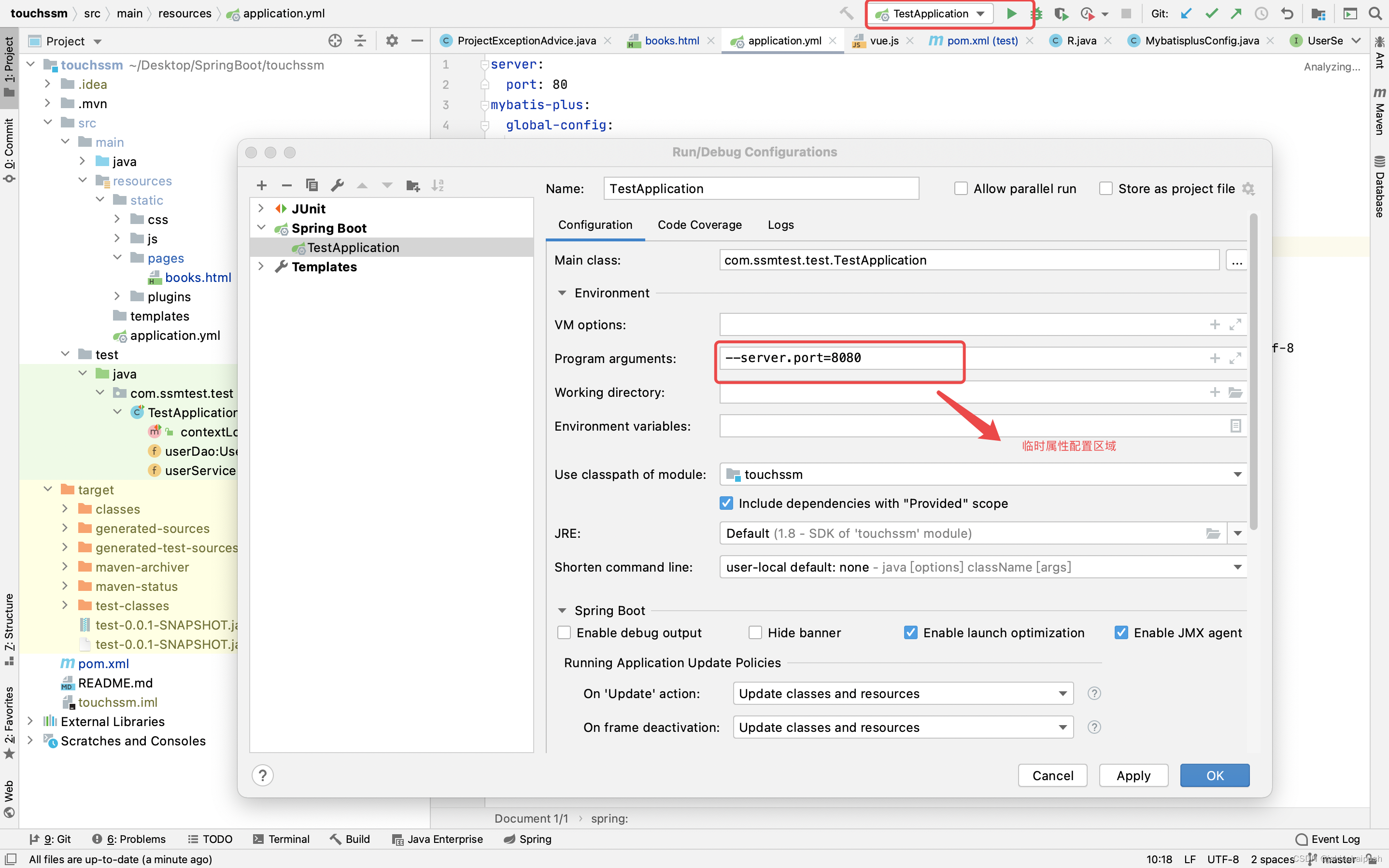1389x868 pixels.
Task: Collapse all icon in Project panel
Action: click(361, 41)
